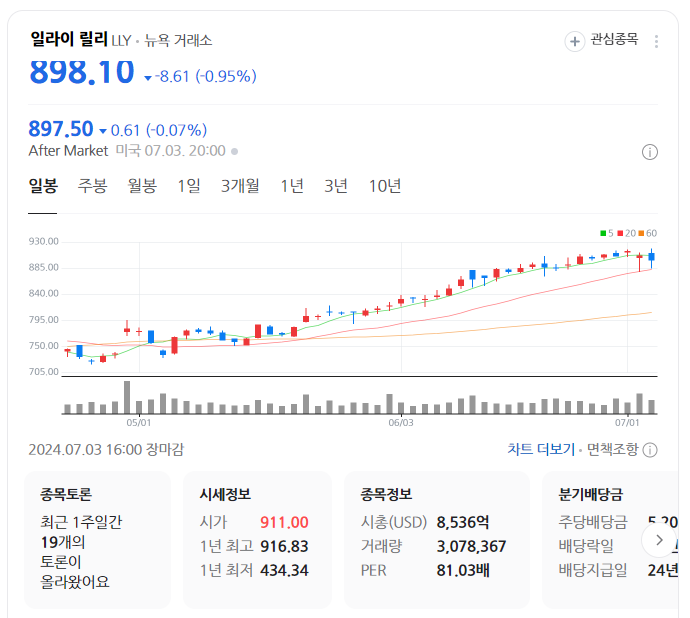The height and width of the screenshot is (618, 690).
Task: Click the red 20-day moving average legend
Action: [626, 233]
